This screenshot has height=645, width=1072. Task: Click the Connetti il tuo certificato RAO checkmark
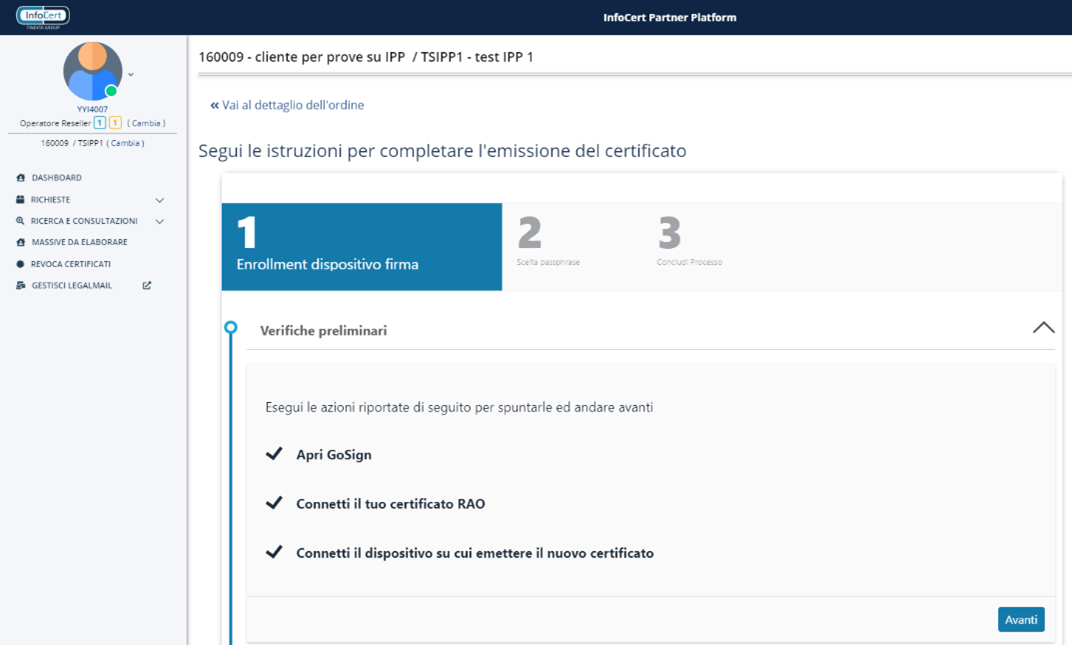[x=274, y=503]
